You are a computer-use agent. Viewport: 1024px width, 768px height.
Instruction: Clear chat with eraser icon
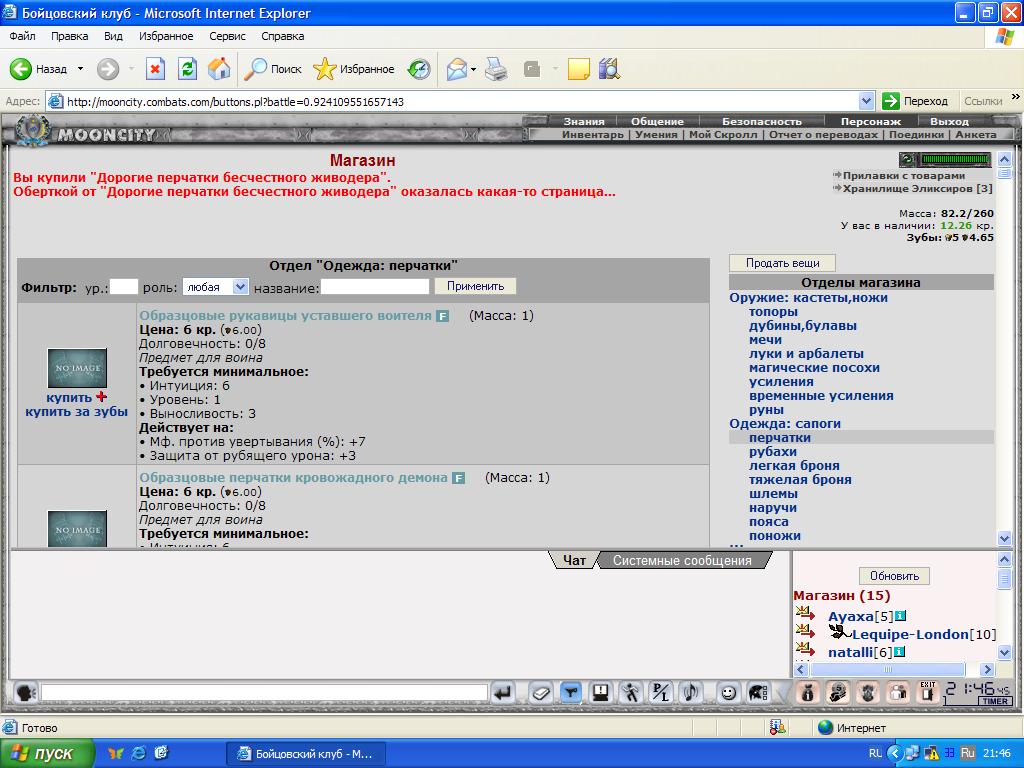[x=541, y=692]
